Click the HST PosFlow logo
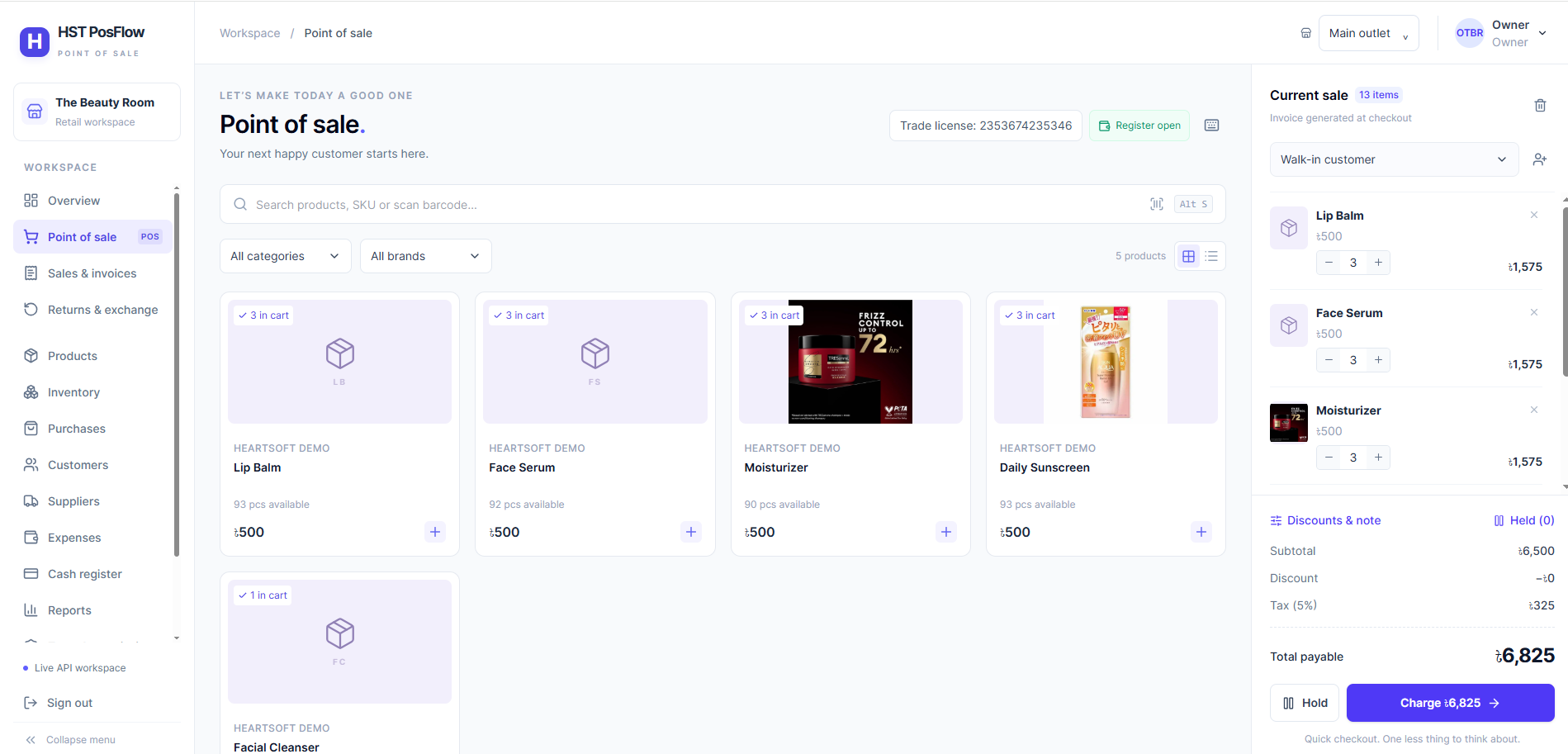The image size is (1568, 754). [35, 41]
